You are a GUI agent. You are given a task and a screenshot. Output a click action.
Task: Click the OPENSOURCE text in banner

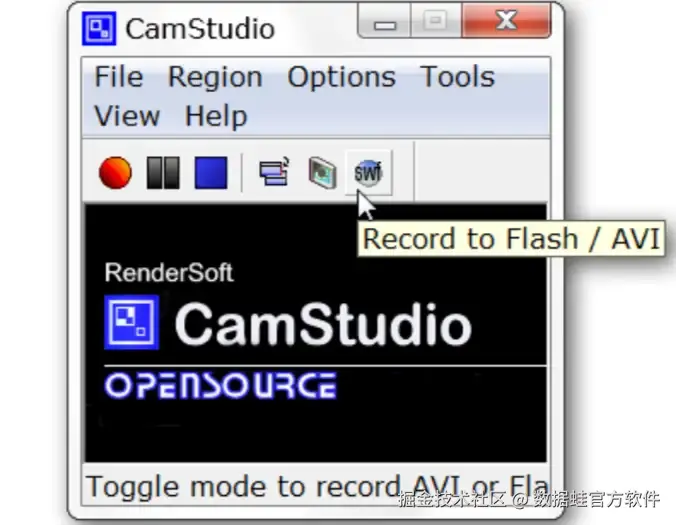click(221, 386)
